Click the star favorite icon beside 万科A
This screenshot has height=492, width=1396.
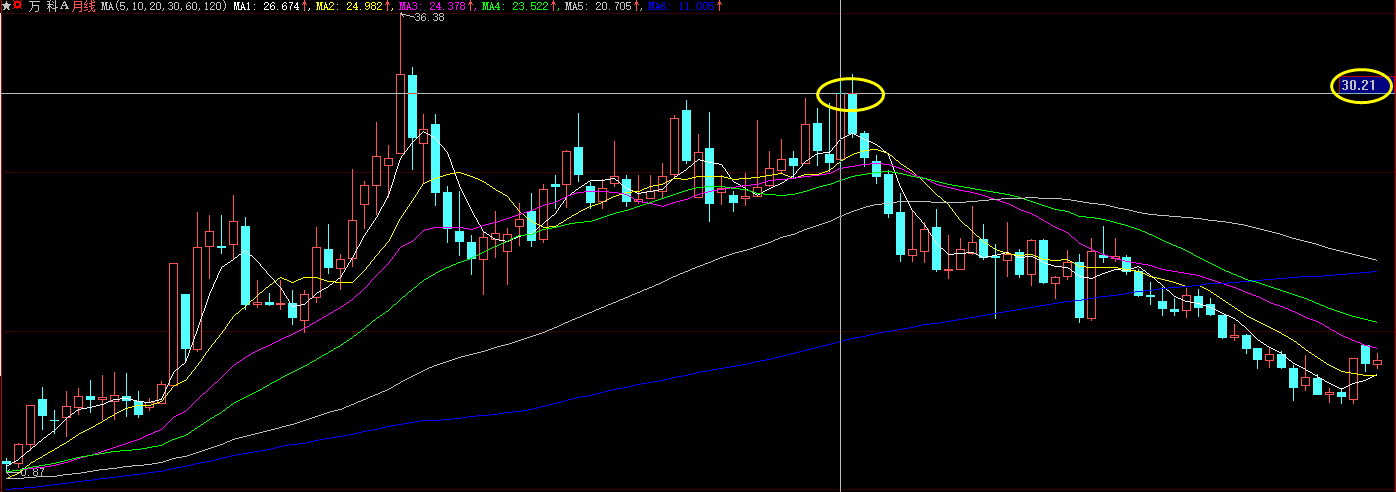(6, 7)
